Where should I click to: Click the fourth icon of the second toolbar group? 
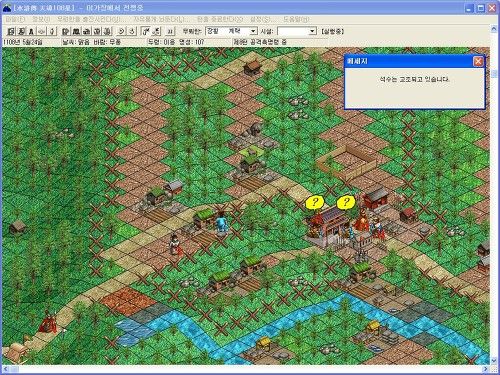click(x=97, y=31)
